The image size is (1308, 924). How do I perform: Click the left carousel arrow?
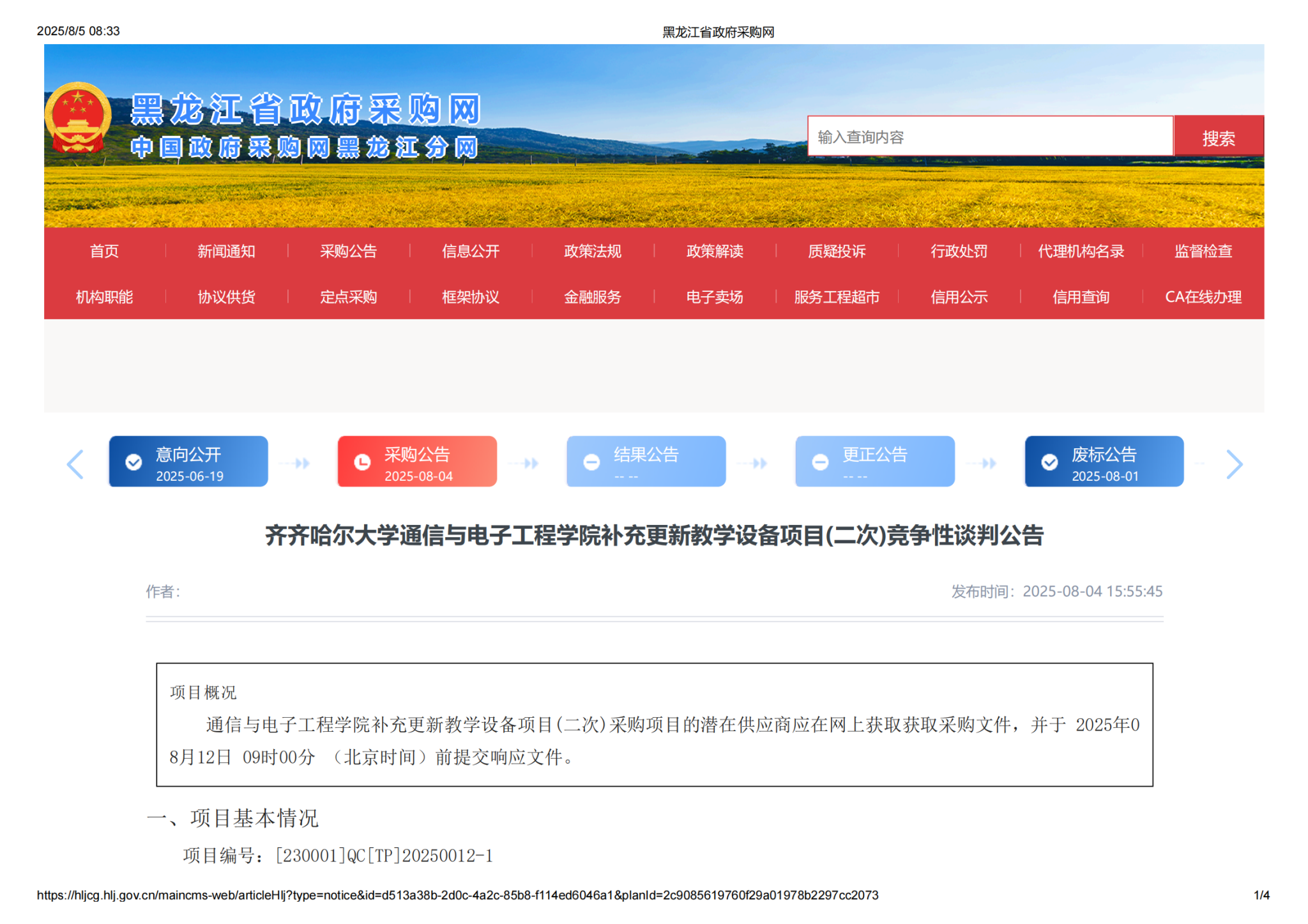coord(75,464)
